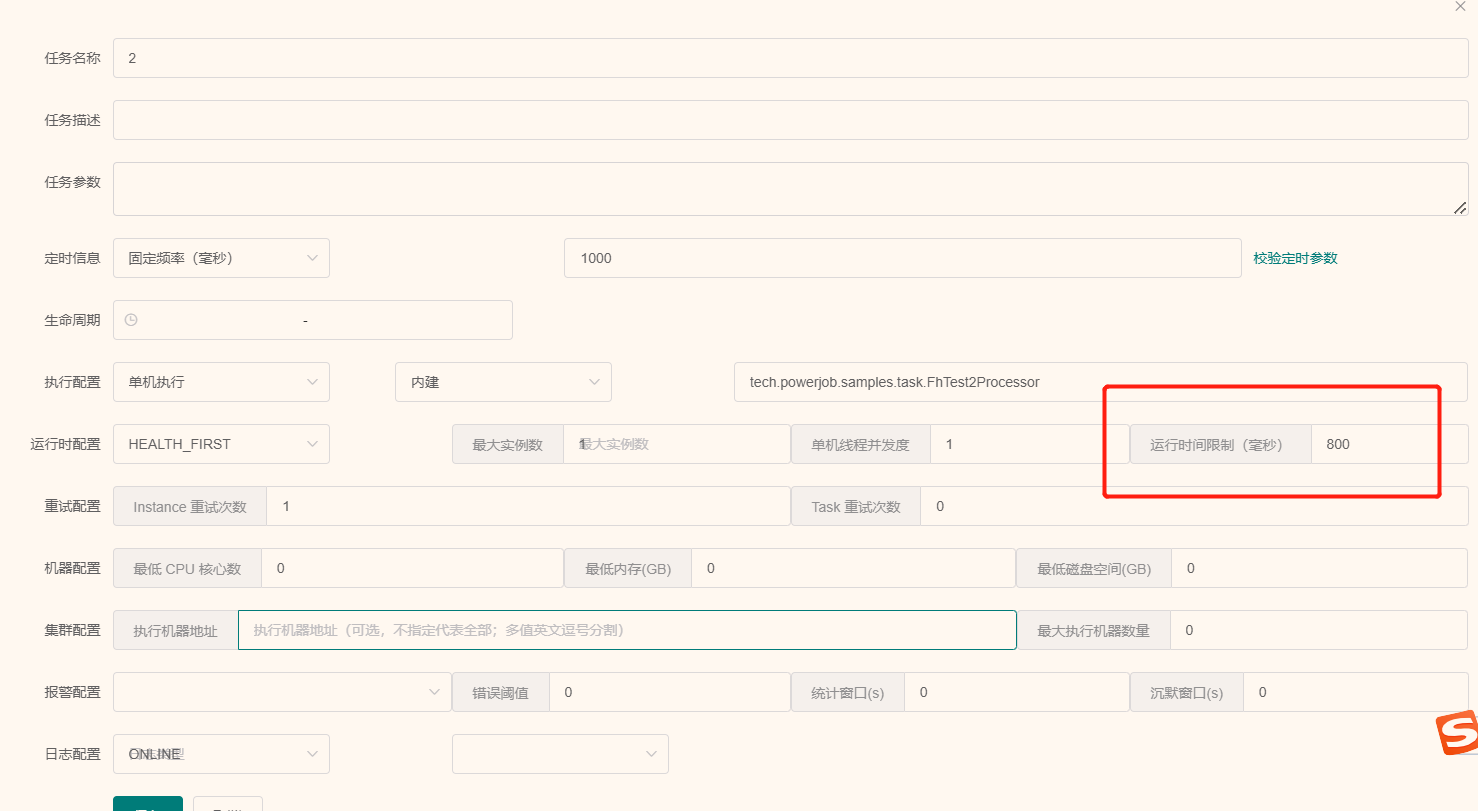The height and width of the screenshot is (811, 1478).
Task: Click the clock icon in 生命周期 field
Action: tap(130, 320)
